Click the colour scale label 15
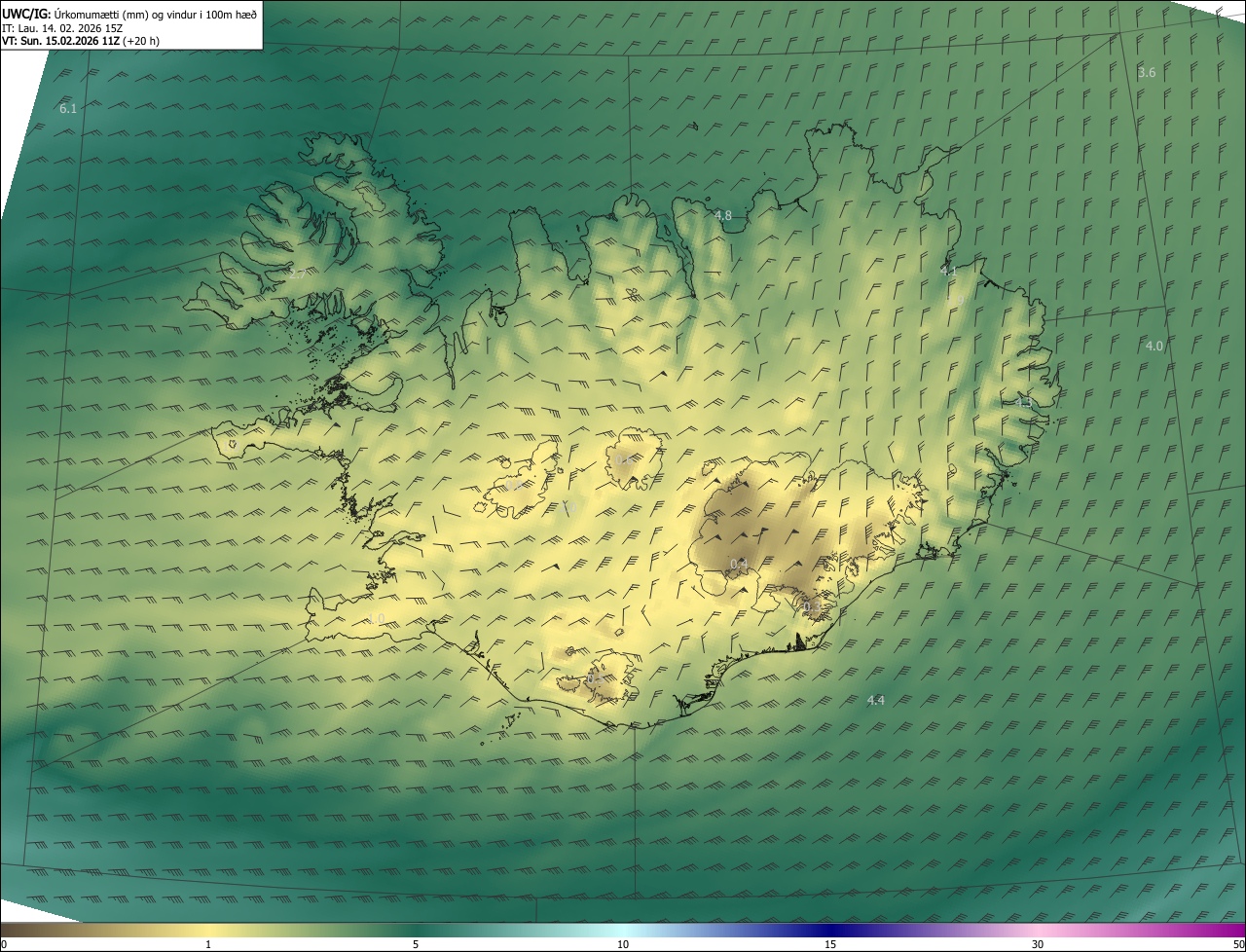This screenshot has width=1246, height=952. (830, 944)
